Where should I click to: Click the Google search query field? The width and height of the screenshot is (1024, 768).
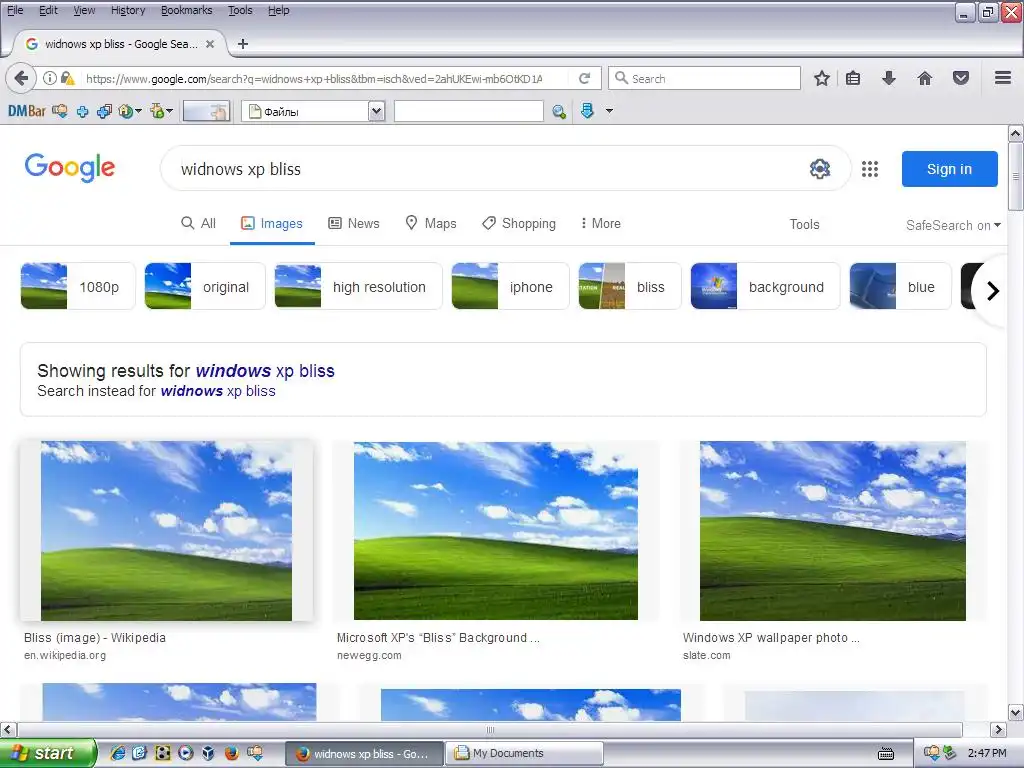pos(483,169)
